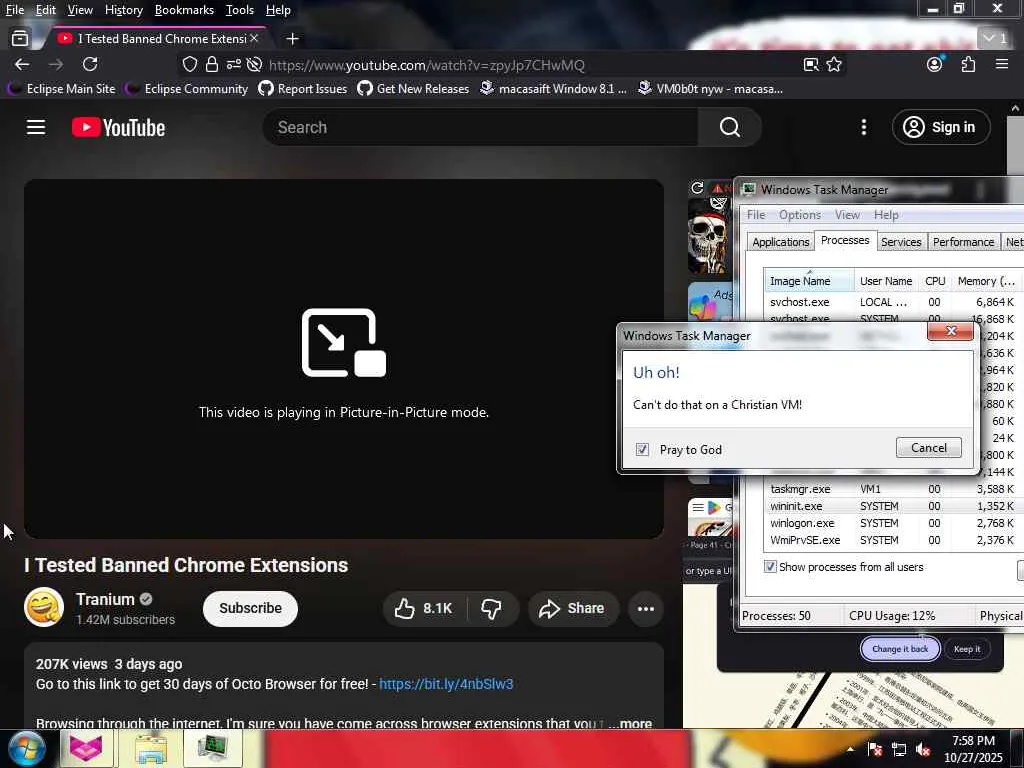
Task: Open the Tools menu
Action: pos(239,10)
